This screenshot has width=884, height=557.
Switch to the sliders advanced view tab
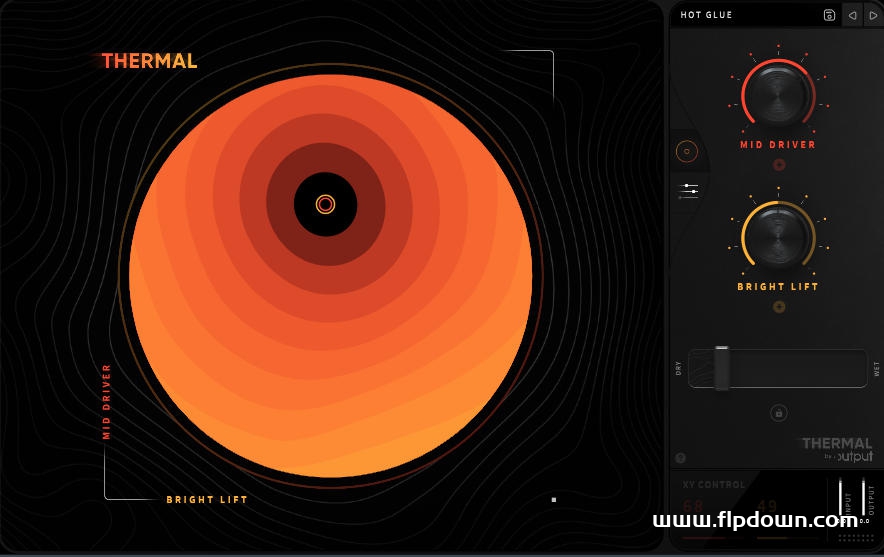point(688,191)
